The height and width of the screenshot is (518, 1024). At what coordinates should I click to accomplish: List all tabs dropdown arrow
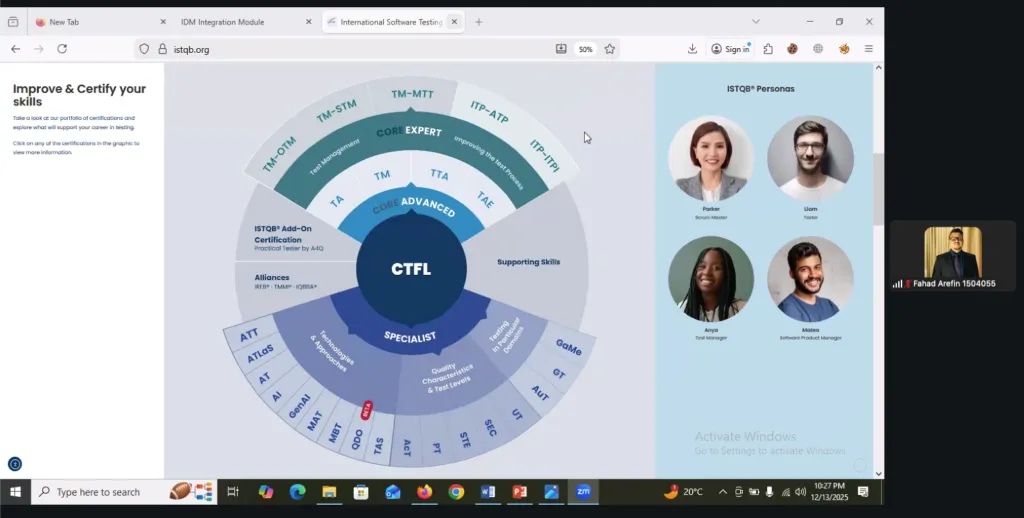pos(756,22)
